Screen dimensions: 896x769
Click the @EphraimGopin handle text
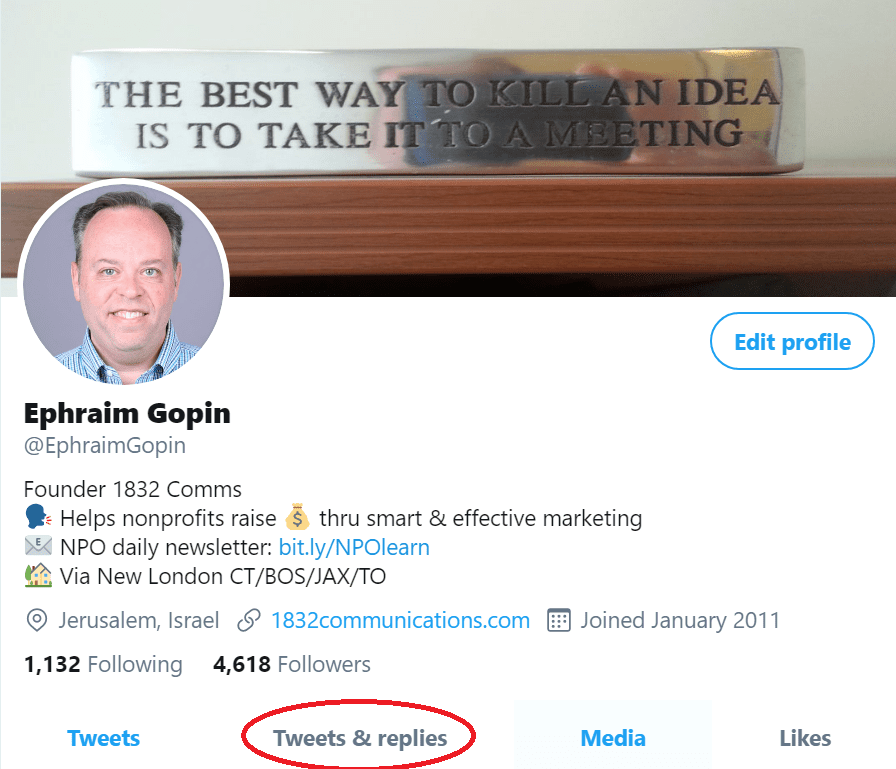click(105, 446)
